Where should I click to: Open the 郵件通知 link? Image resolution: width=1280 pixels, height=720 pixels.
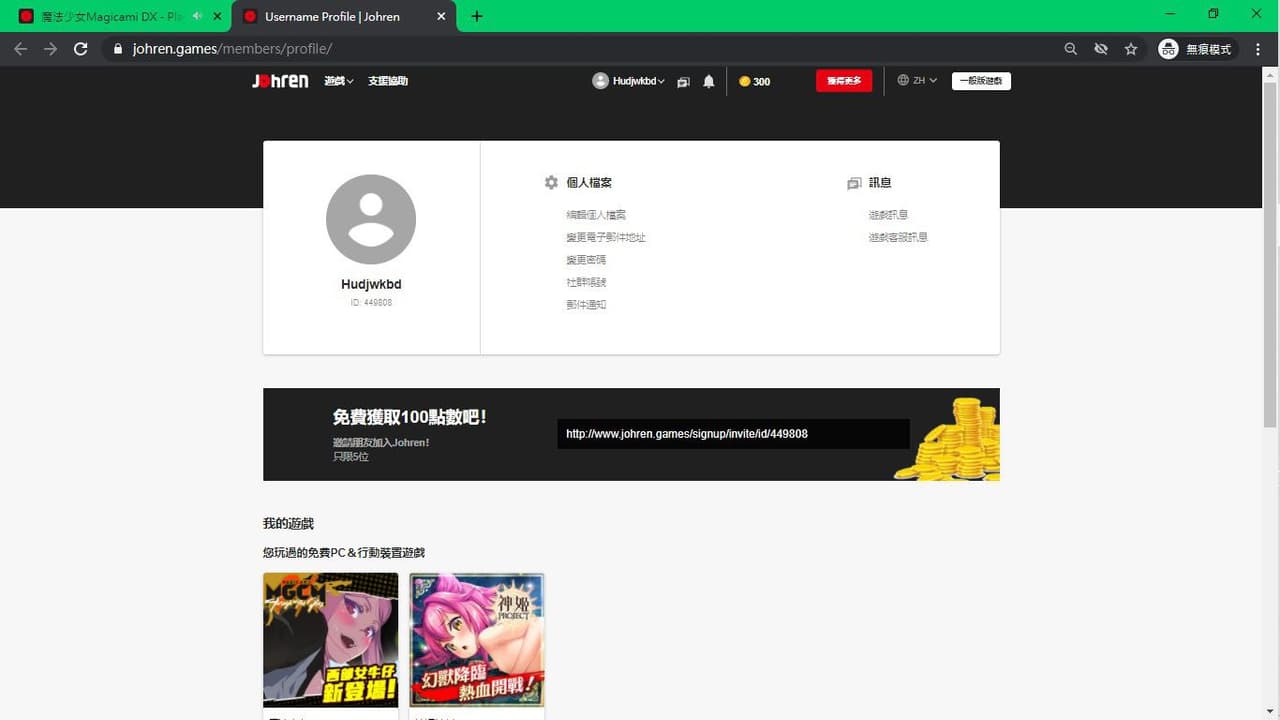tap(586, 305)
